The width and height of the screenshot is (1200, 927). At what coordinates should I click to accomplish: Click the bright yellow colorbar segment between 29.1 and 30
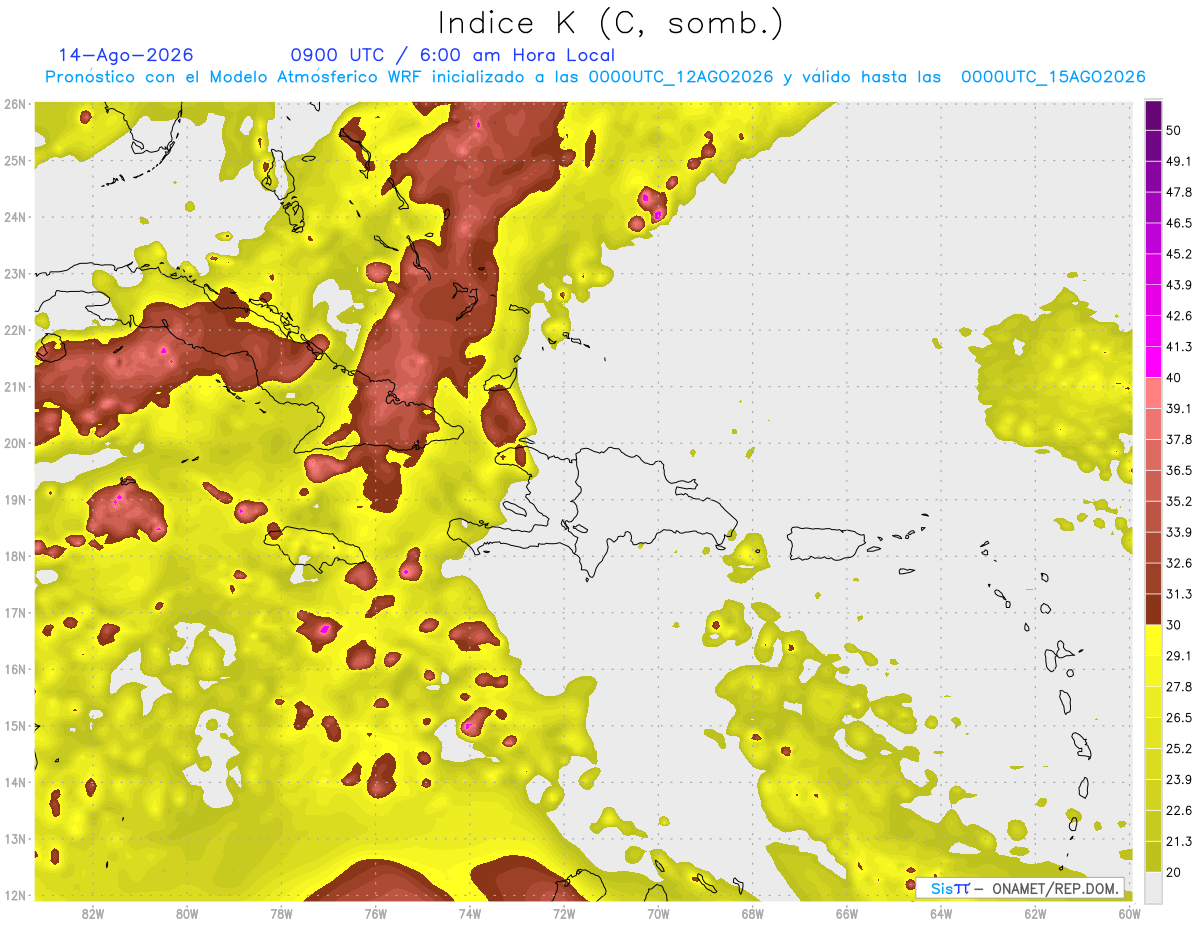(x=1153, y=640)
